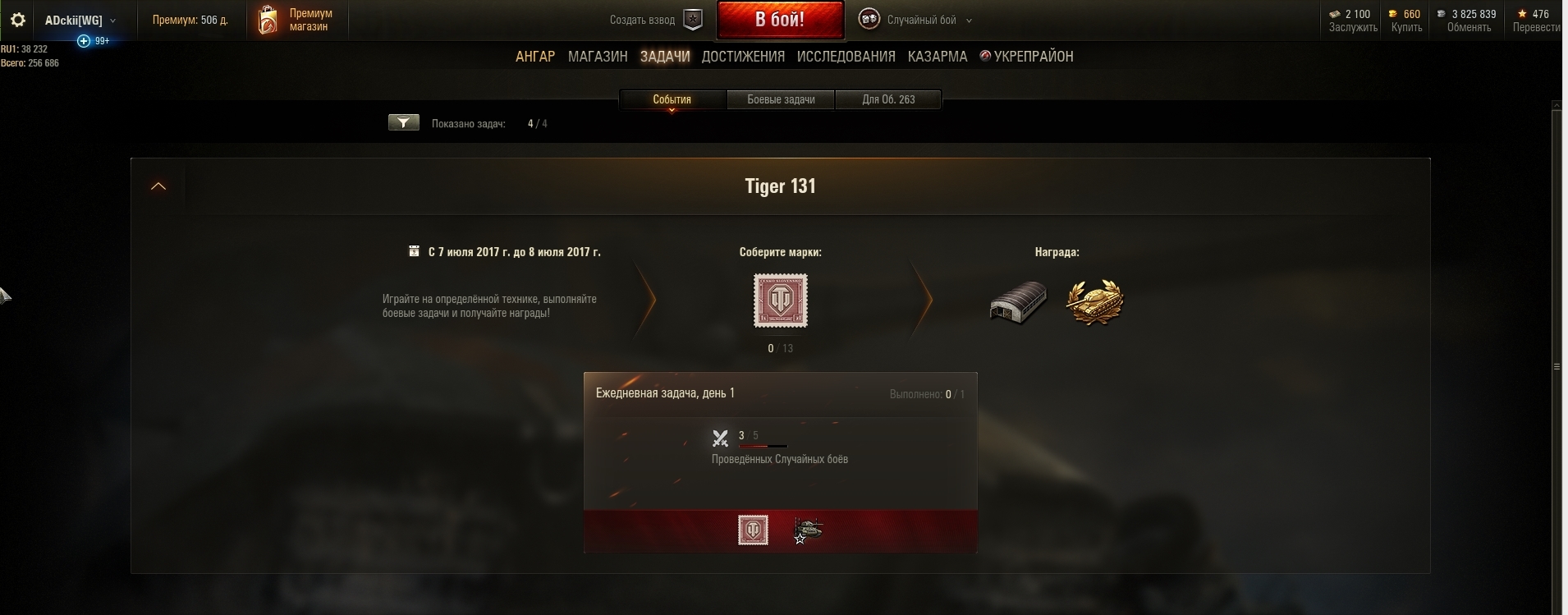Start battle with В бой! button

tap(780, 20)
